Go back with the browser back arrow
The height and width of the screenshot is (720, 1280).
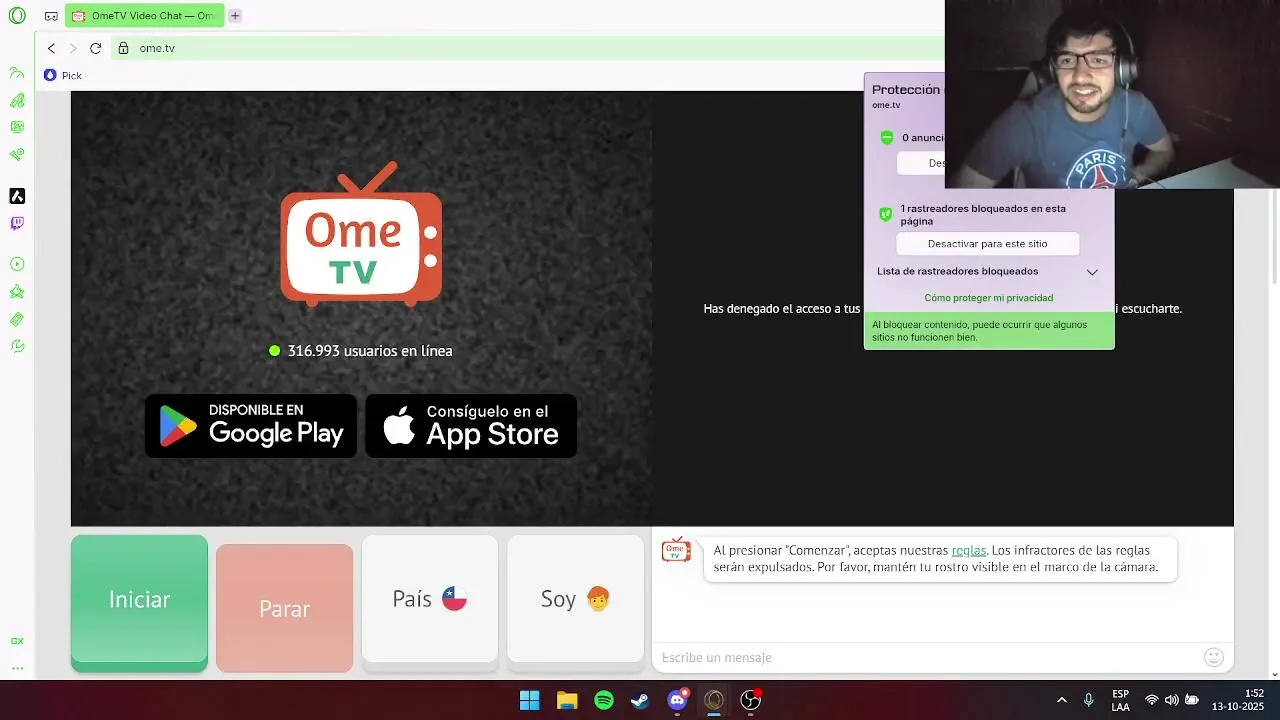pos(51,48)
